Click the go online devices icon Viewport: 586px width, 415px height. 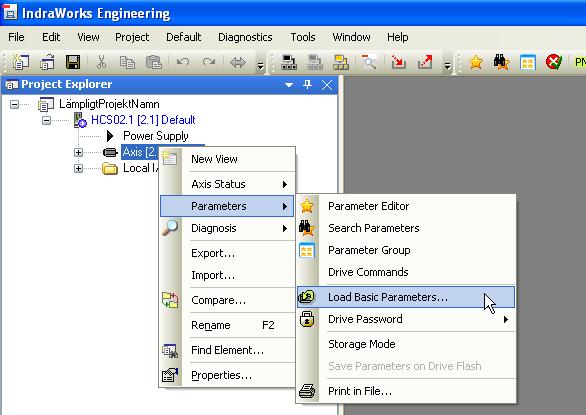point(289,62)
